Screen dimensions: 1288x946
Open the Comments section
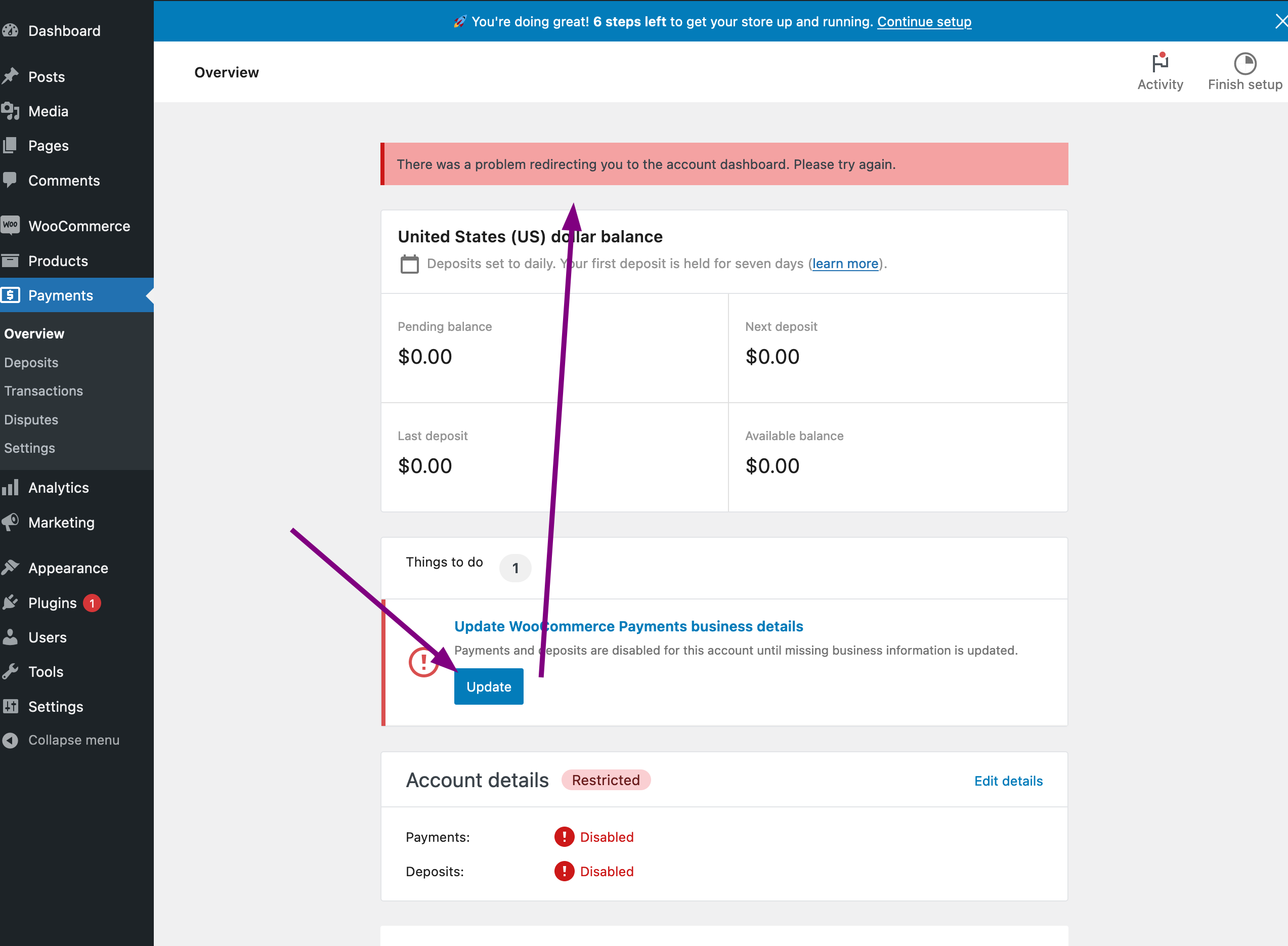tap(64, 181)
